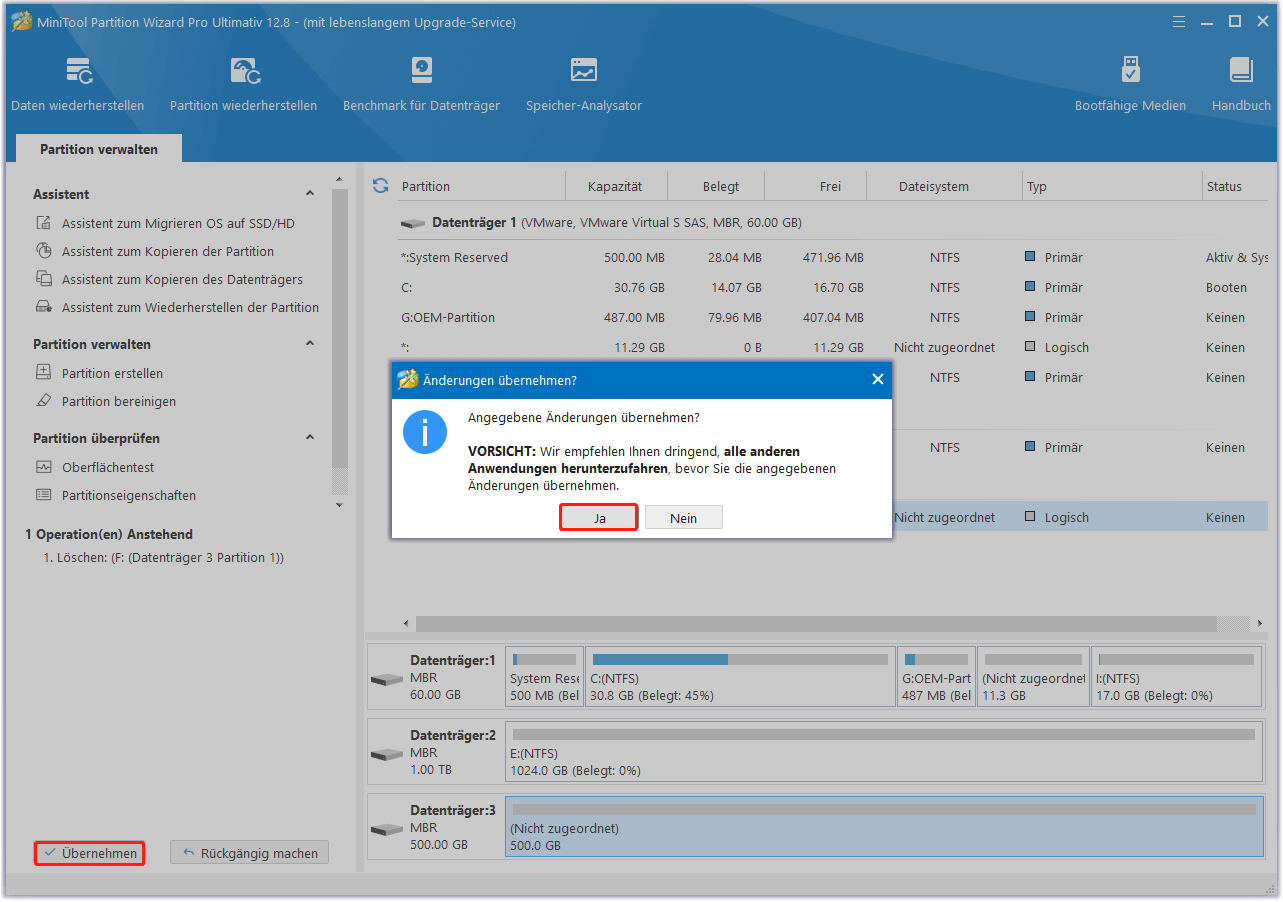Select Datenträger:1 disk icon in disk map
1283x902 pixels.
click(387, 679)
